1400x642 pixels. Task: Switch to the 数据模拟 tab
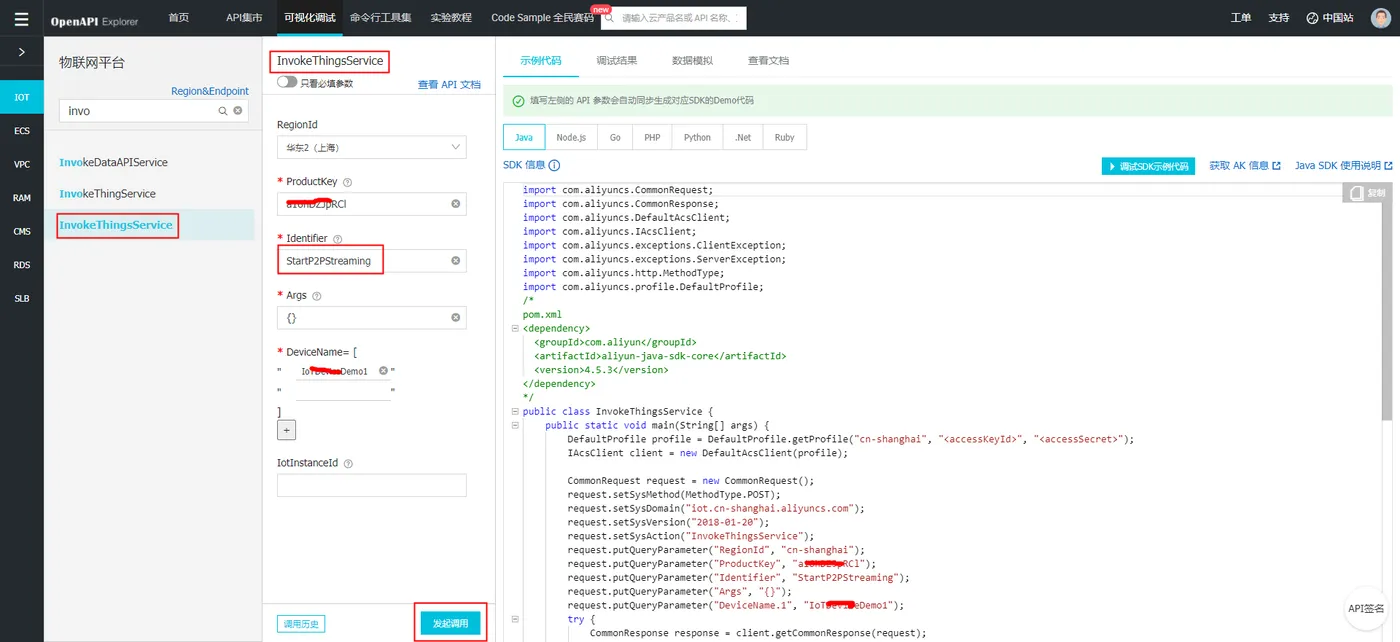[693, 60]
